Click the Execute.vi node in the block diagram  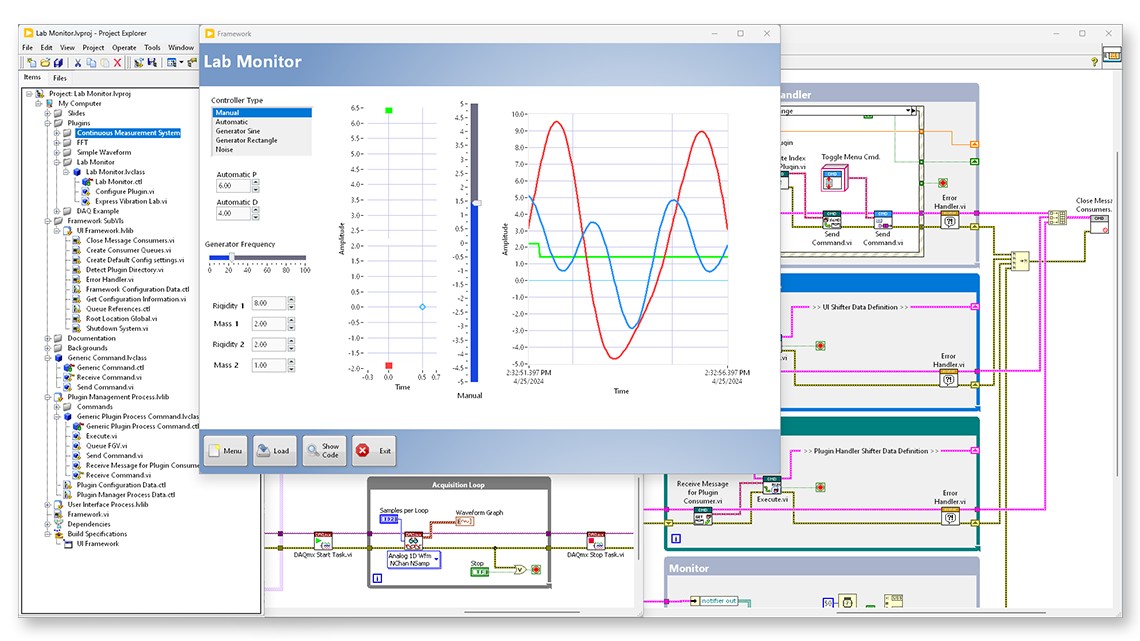[x=771, y=485]
